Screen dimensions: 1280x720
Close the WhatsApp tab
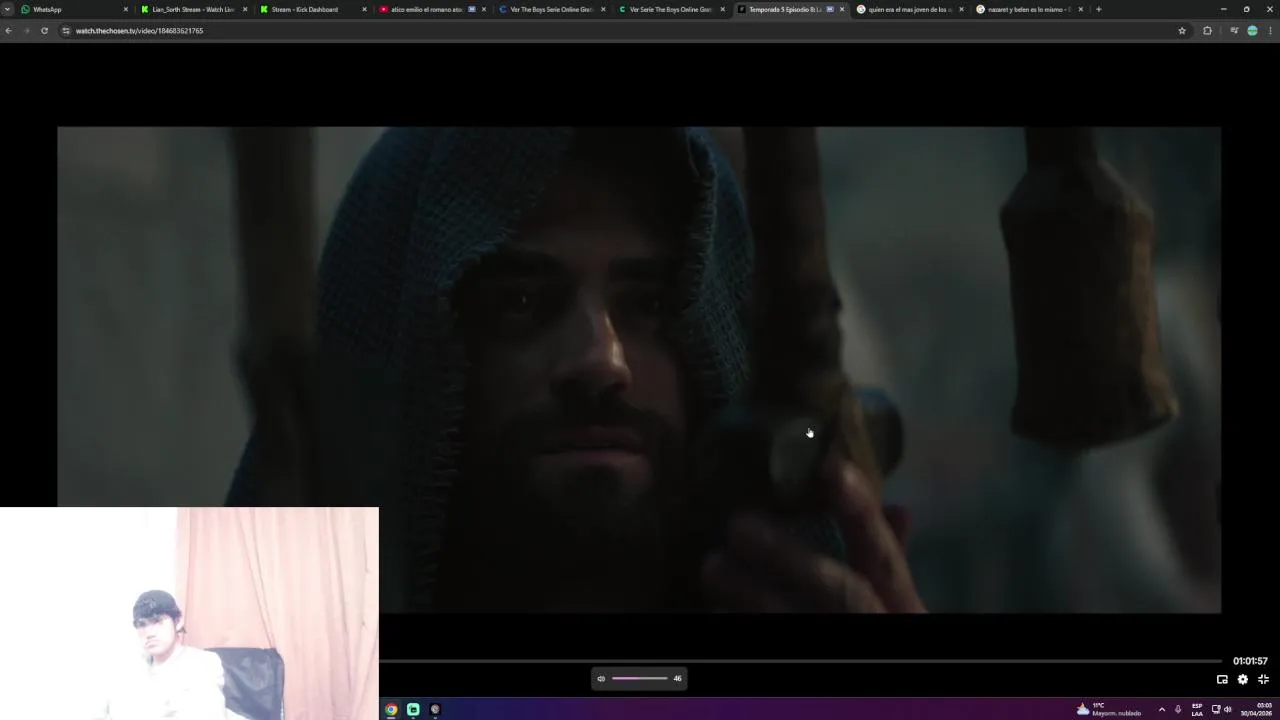tap(126, 9)
